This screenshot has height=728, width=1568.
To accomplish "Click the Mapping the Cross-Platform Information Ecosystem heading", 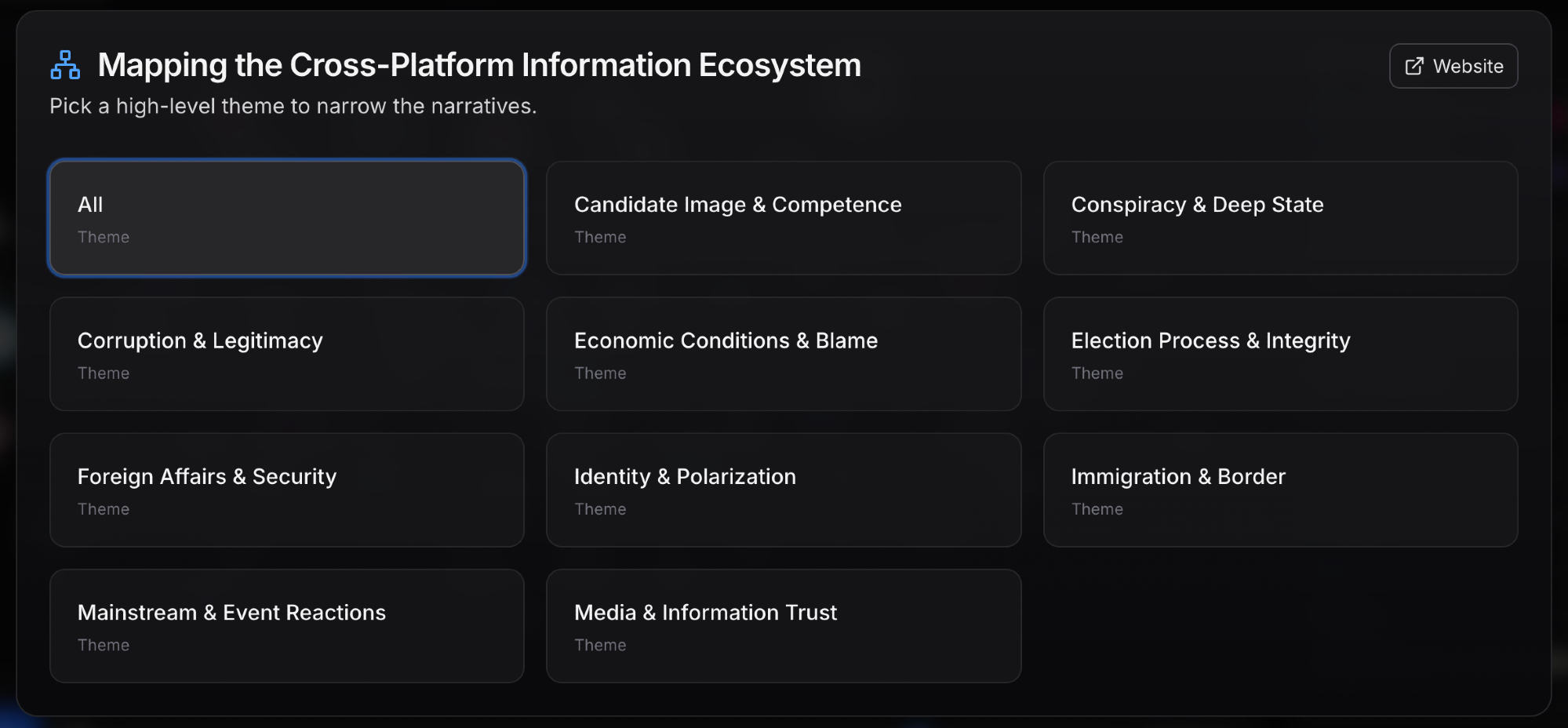I will (x=478, y=65).
